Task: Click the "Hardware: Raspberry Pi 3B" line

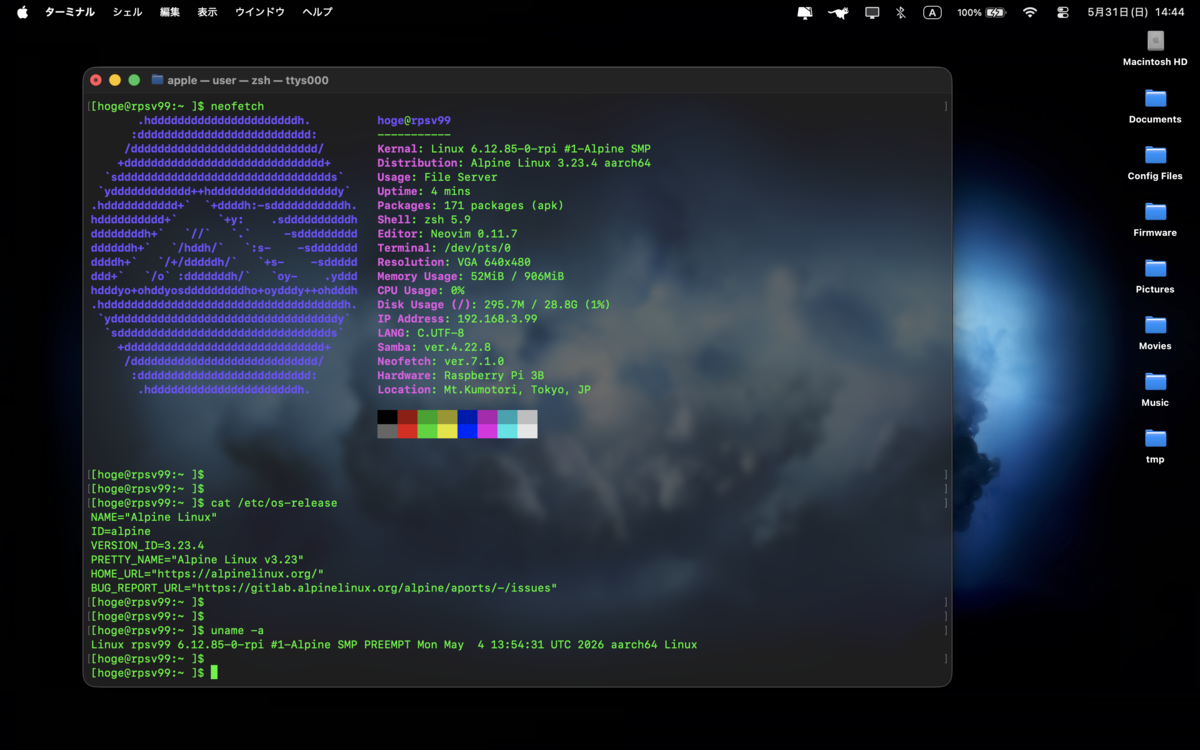Action: [x=461, y=375]
